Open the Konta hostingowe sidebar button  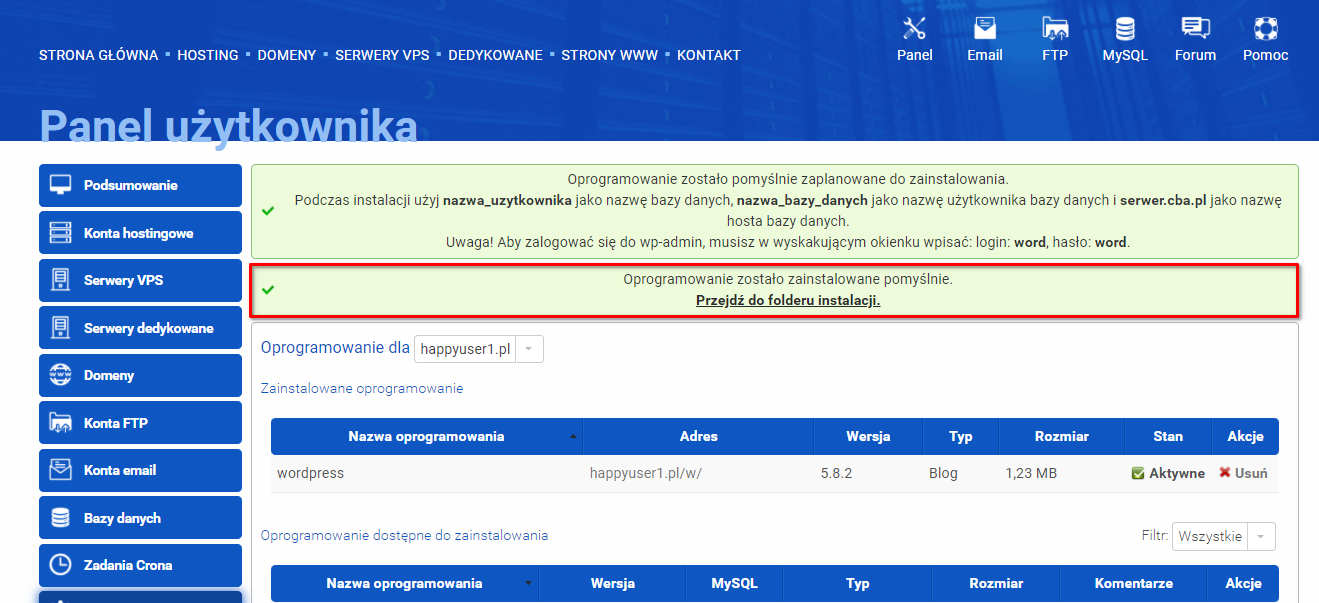[x=141, y=233]
